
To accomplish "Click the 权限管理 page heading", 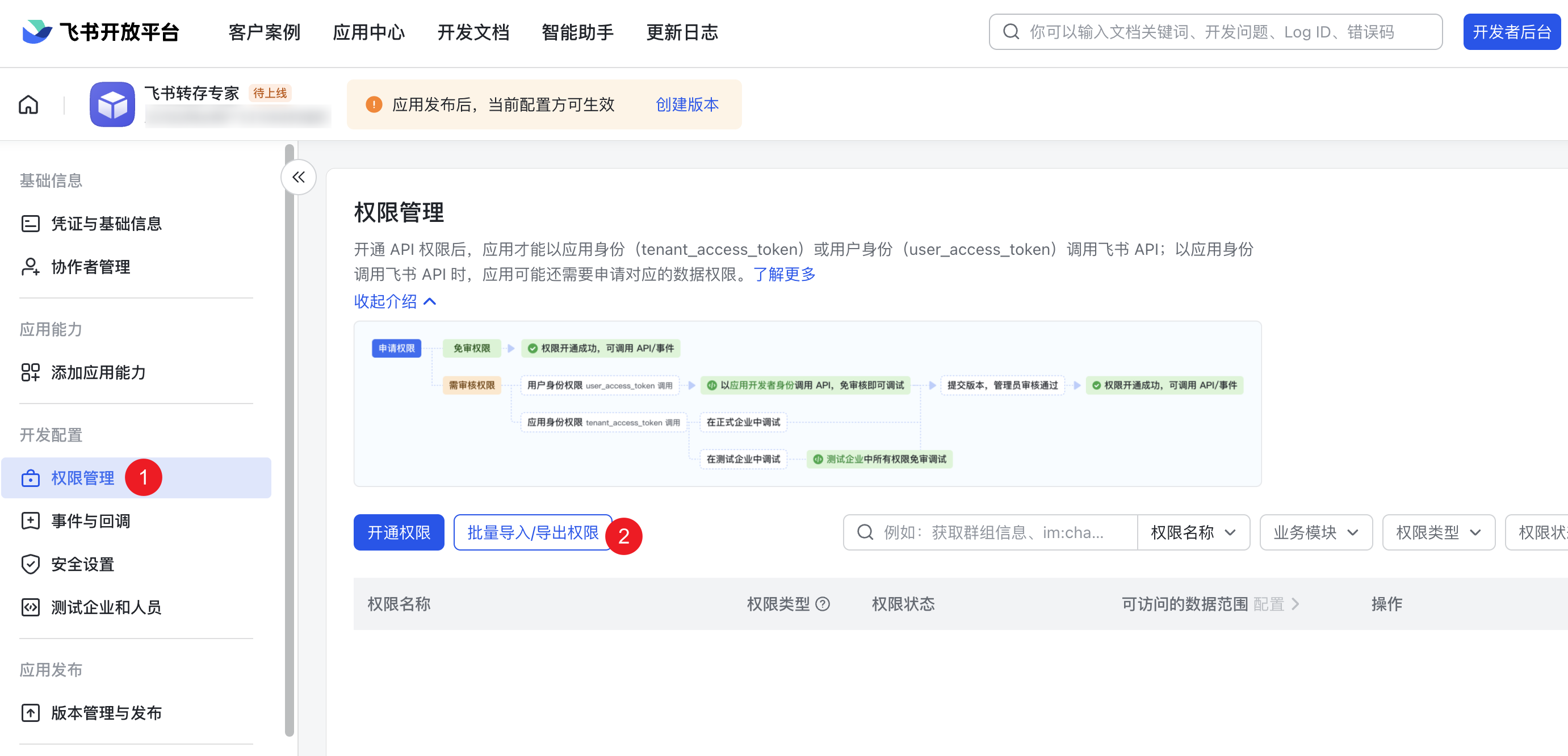I will [x=399, y=212].
